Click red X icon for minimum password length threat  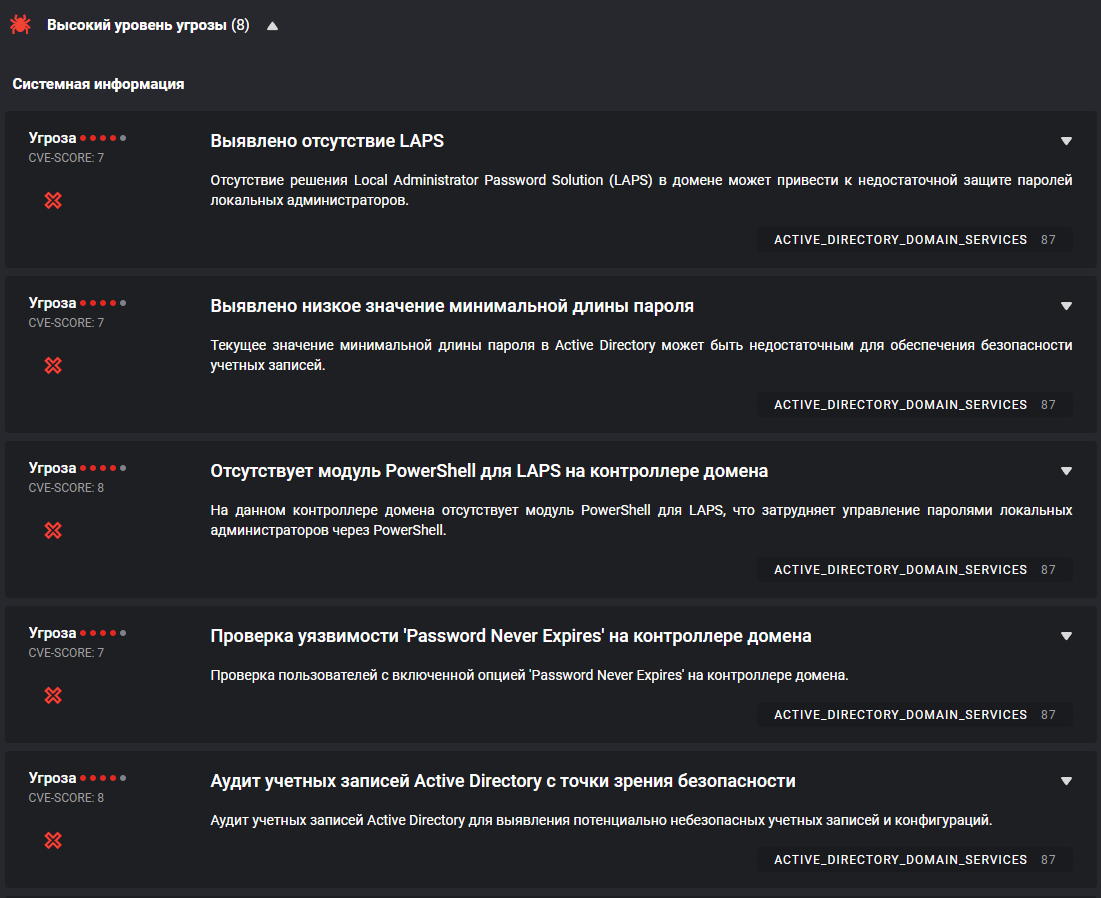pos(54,366)
